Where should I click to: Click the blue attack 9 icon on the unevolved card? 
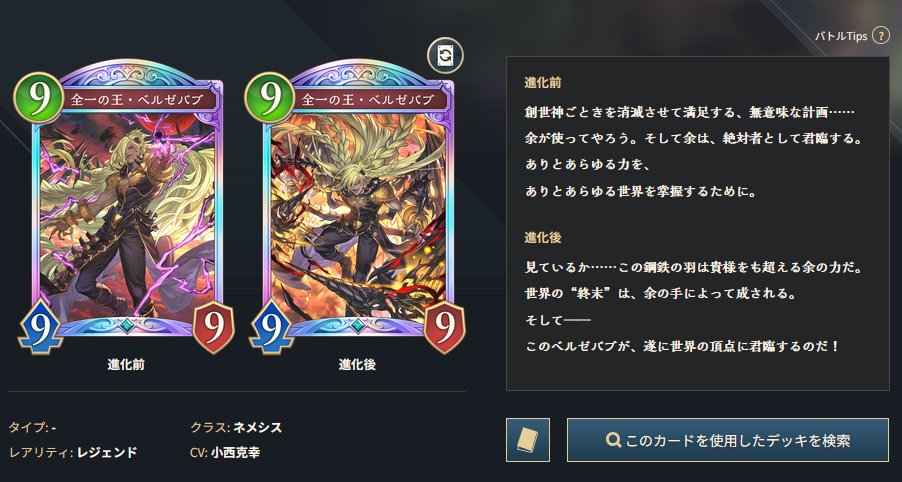pyautogui.click(x=40, y=326)
